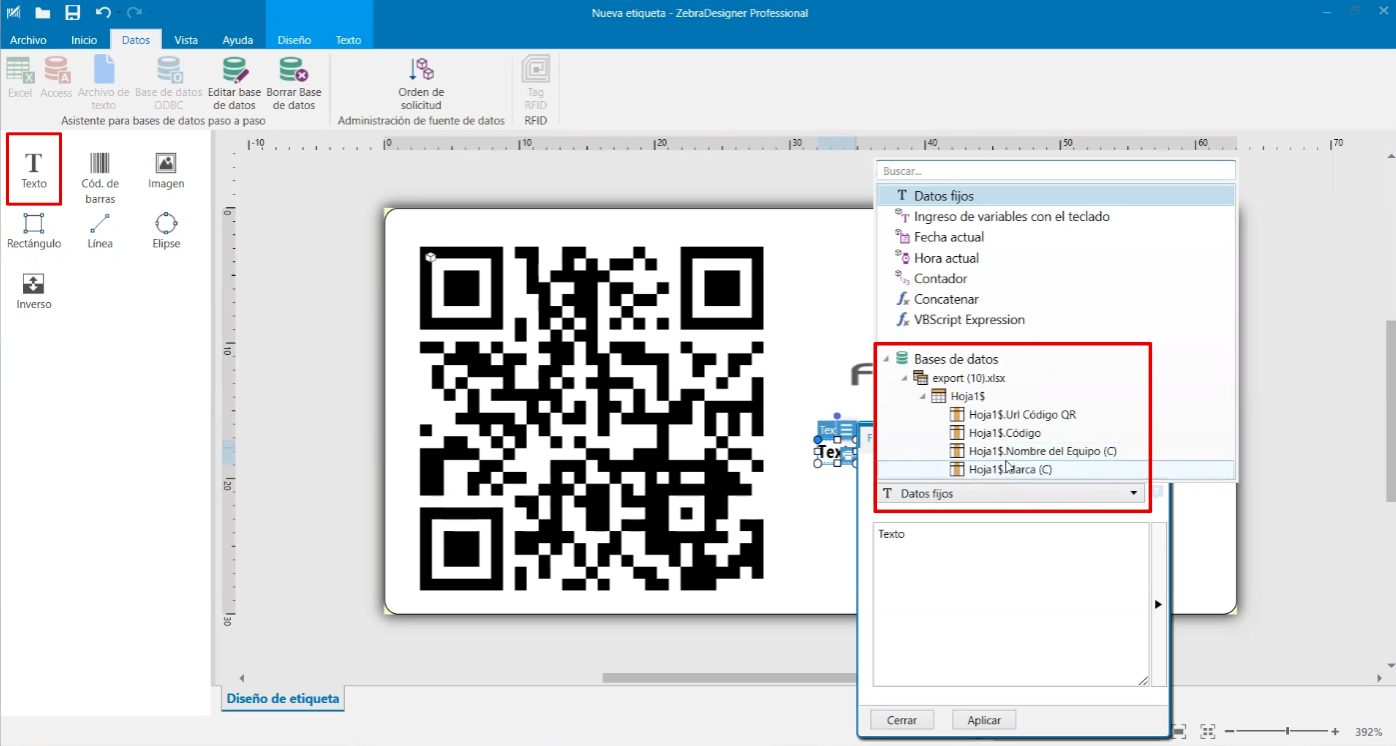Open the Datos fijos combo box
The height and width of the screenshot is (746, 1396).
tap(1011, 493)
